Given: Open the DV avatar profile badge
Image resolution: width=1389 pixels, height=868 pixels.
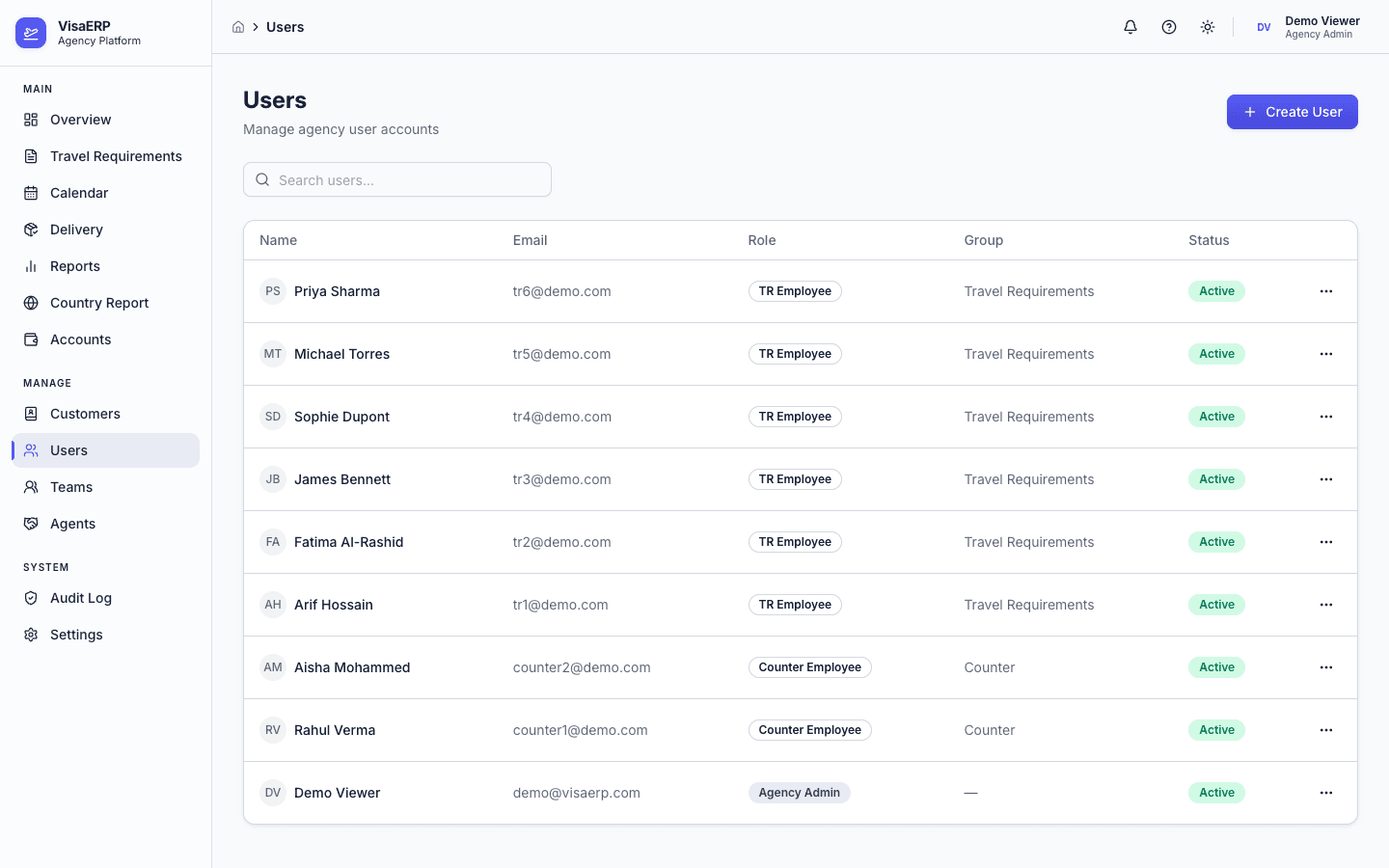Looking at the screenshot, I should (x=1264, y=27).
